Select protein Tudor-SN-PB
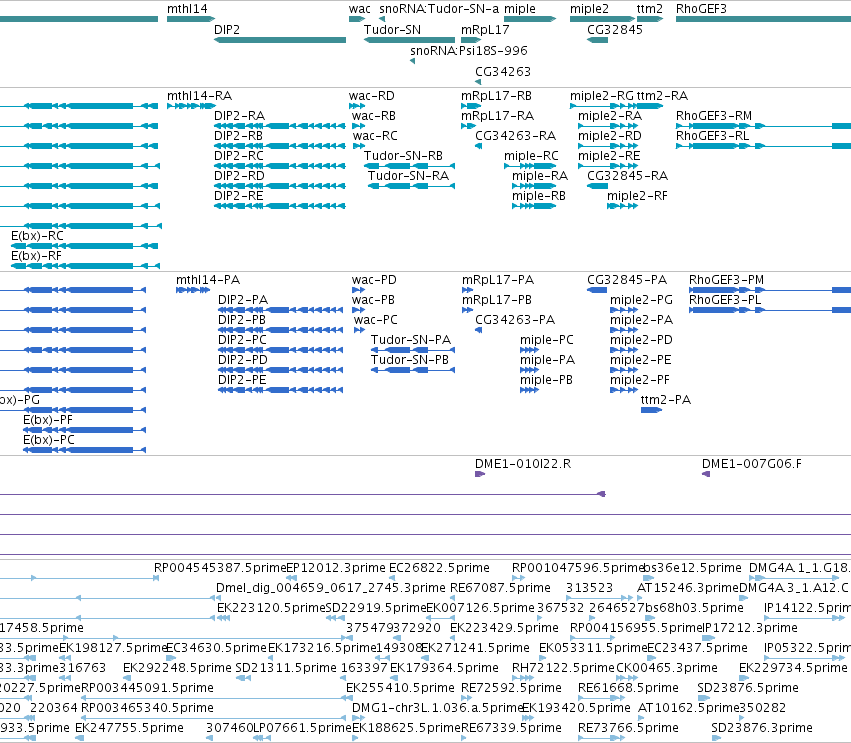The width and height of the screenshot is (851, 743). point(409,360)
